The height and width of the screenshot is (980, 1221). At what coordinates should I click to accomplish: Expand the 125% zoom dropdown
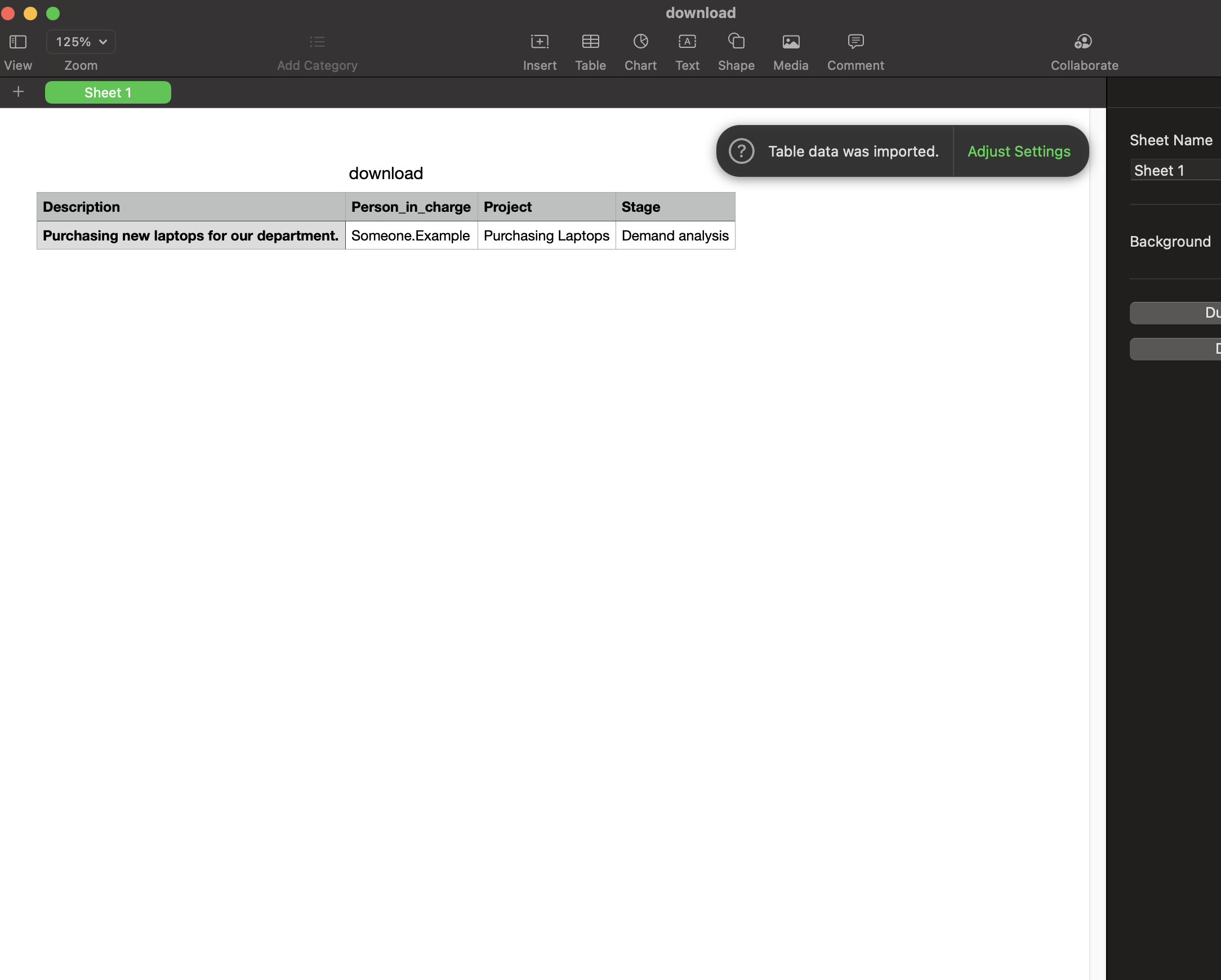coord(81,42)
